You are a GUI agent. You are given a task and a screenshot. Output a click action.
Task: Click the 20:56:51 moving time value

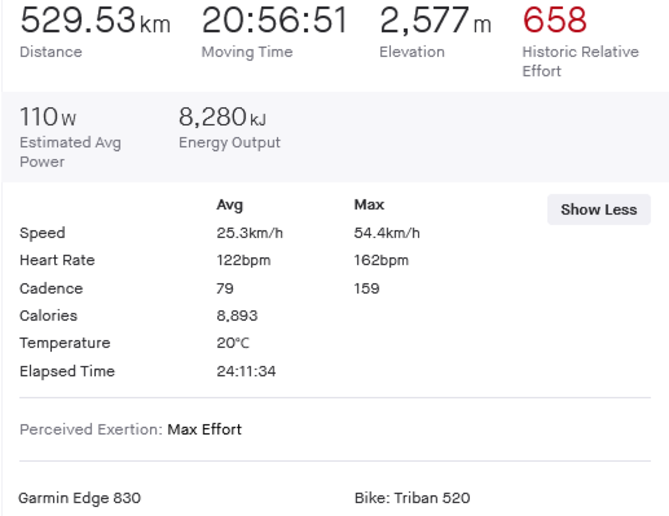(274, 20)
